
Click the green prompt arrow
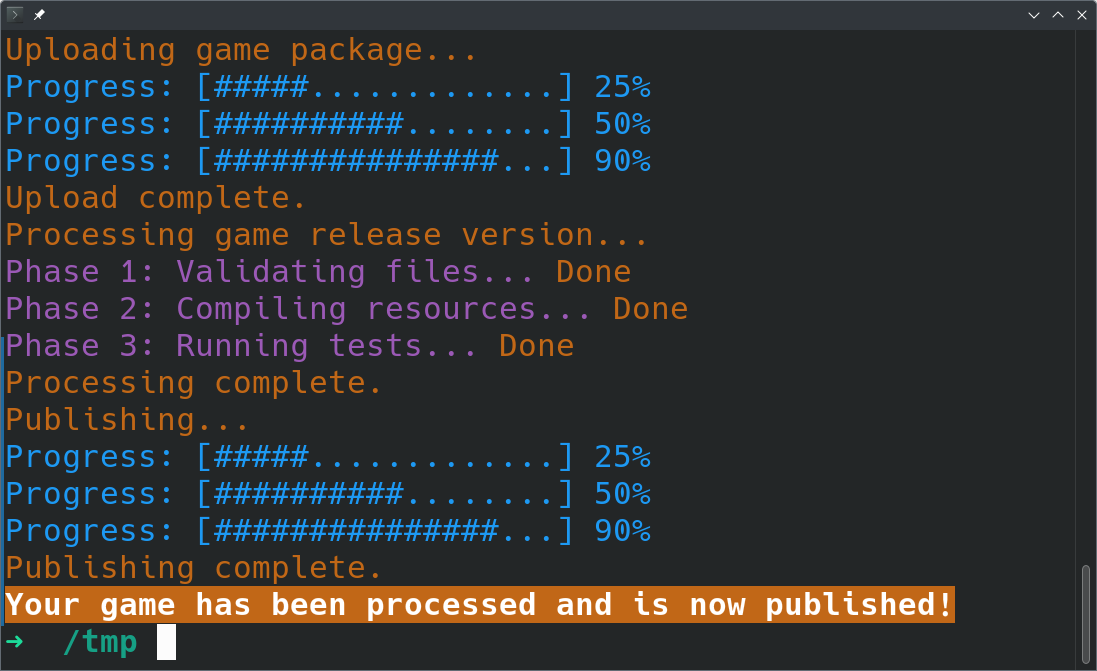click(15, 641)
